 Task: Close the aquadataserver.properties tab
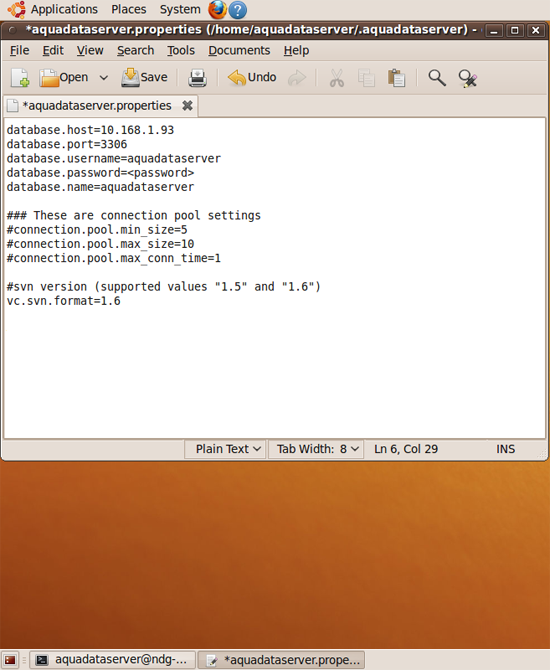point(187,106)
